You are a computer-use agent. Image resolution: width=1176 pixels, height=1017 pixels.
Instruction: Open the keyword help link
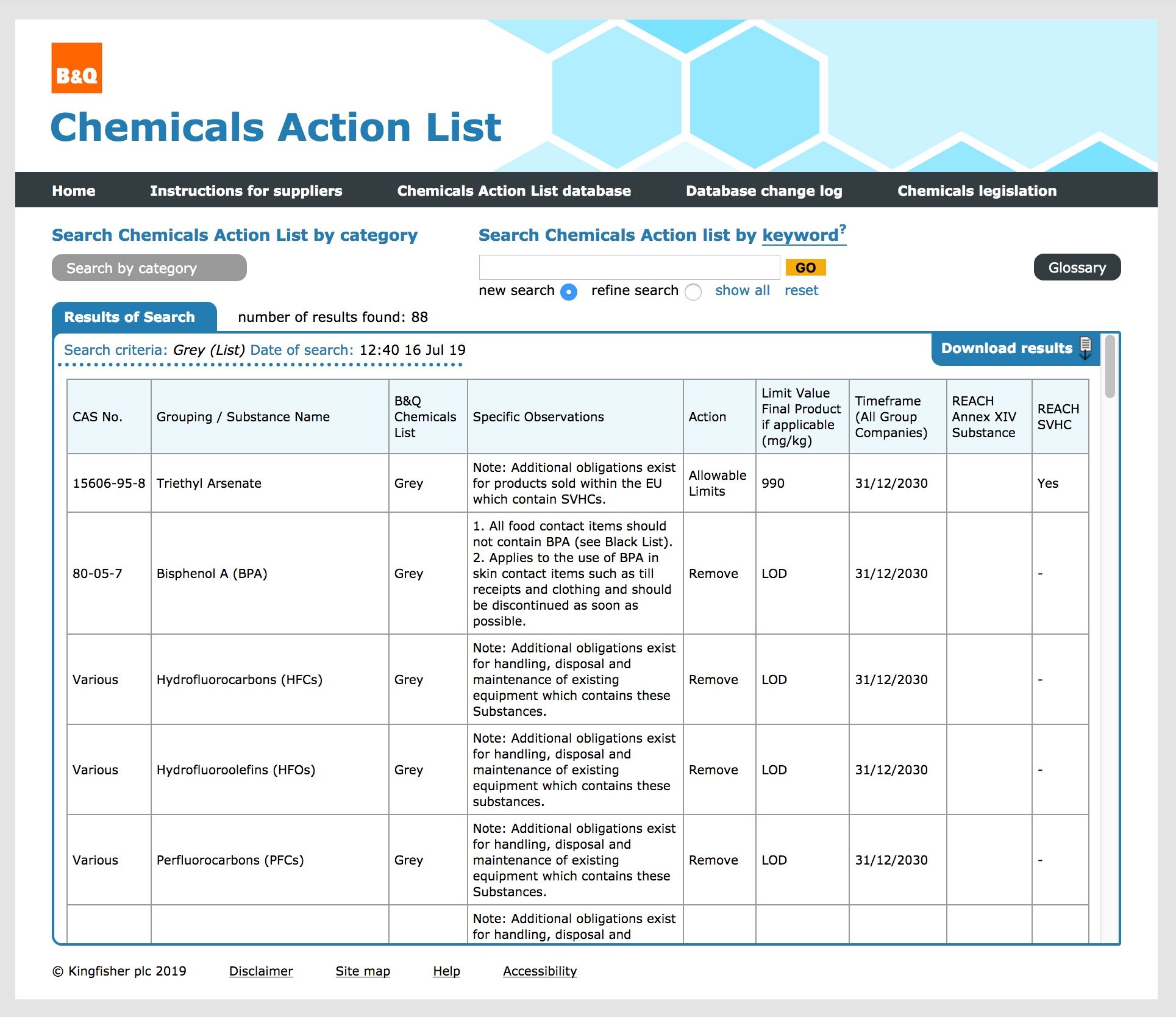pos(804,235)
